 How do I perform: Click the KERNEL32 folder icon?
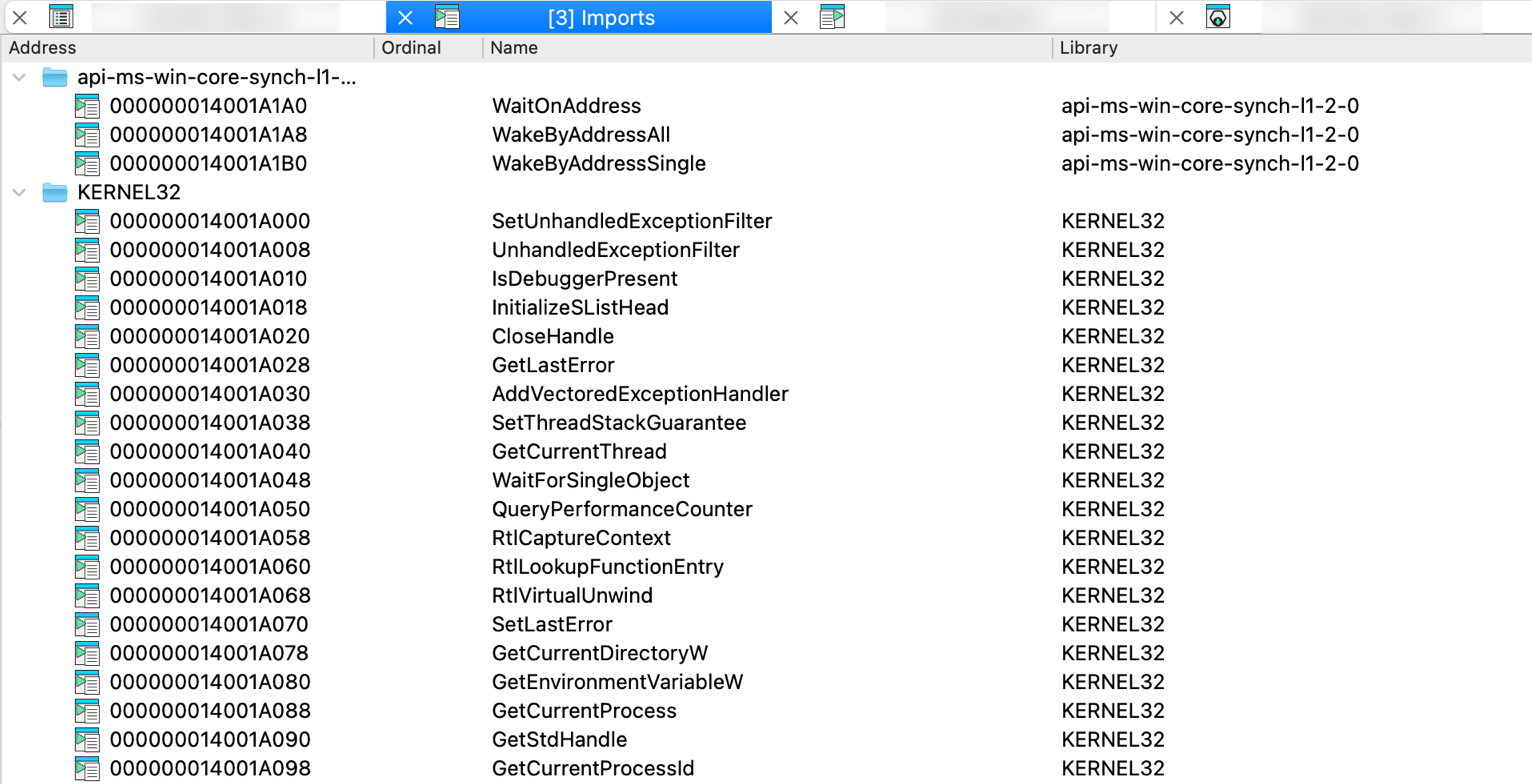point(55,192)
